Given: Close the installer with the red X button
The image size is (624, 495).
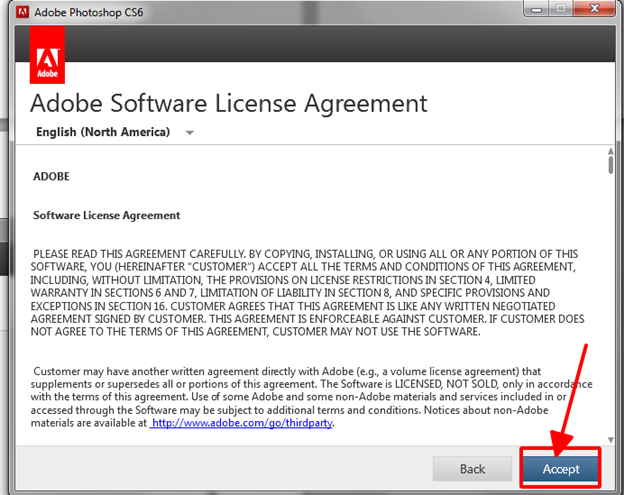Looking at the screenshot, I should click(593, 12).
